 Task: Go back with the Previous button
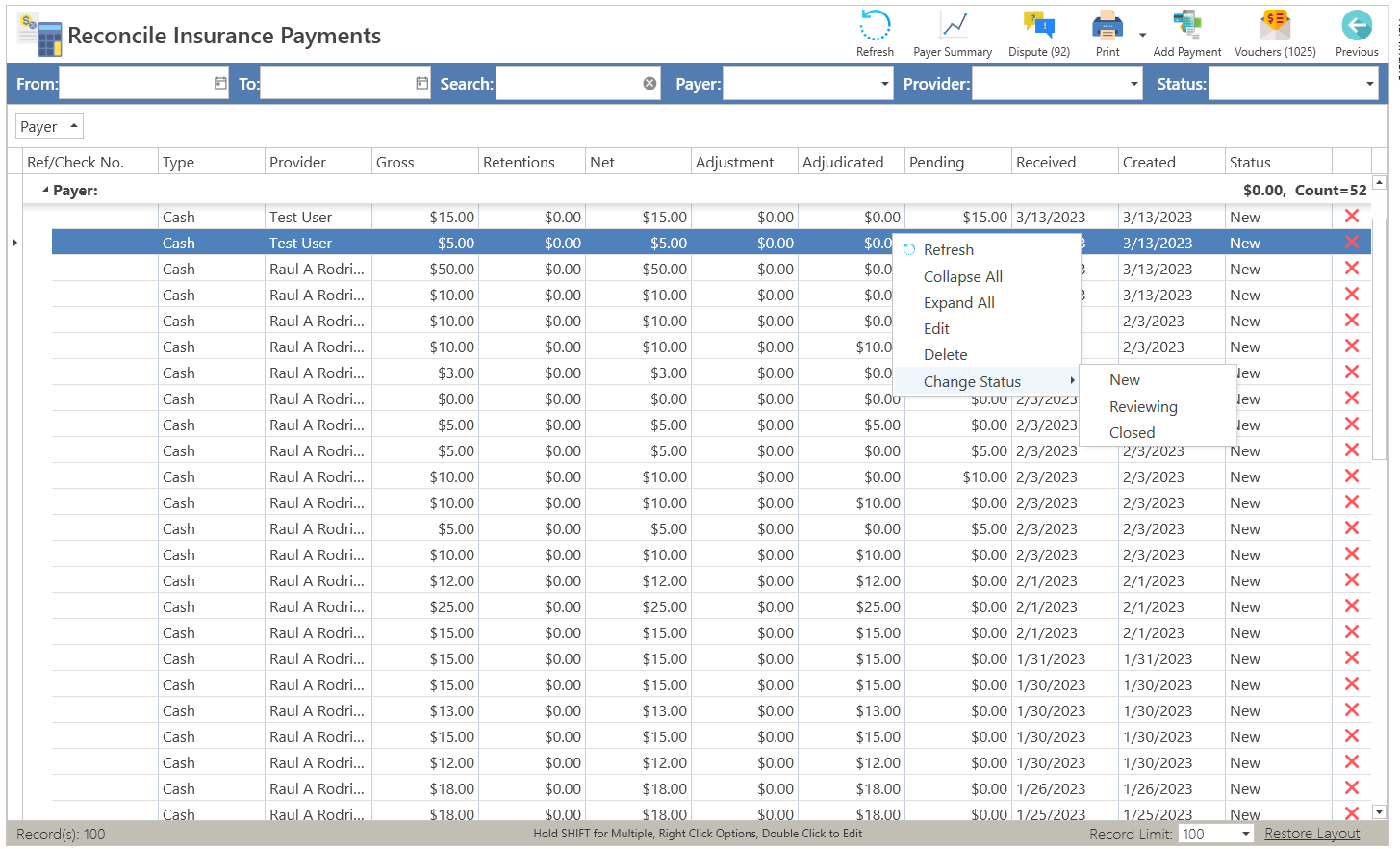(x=1356, y=28)
